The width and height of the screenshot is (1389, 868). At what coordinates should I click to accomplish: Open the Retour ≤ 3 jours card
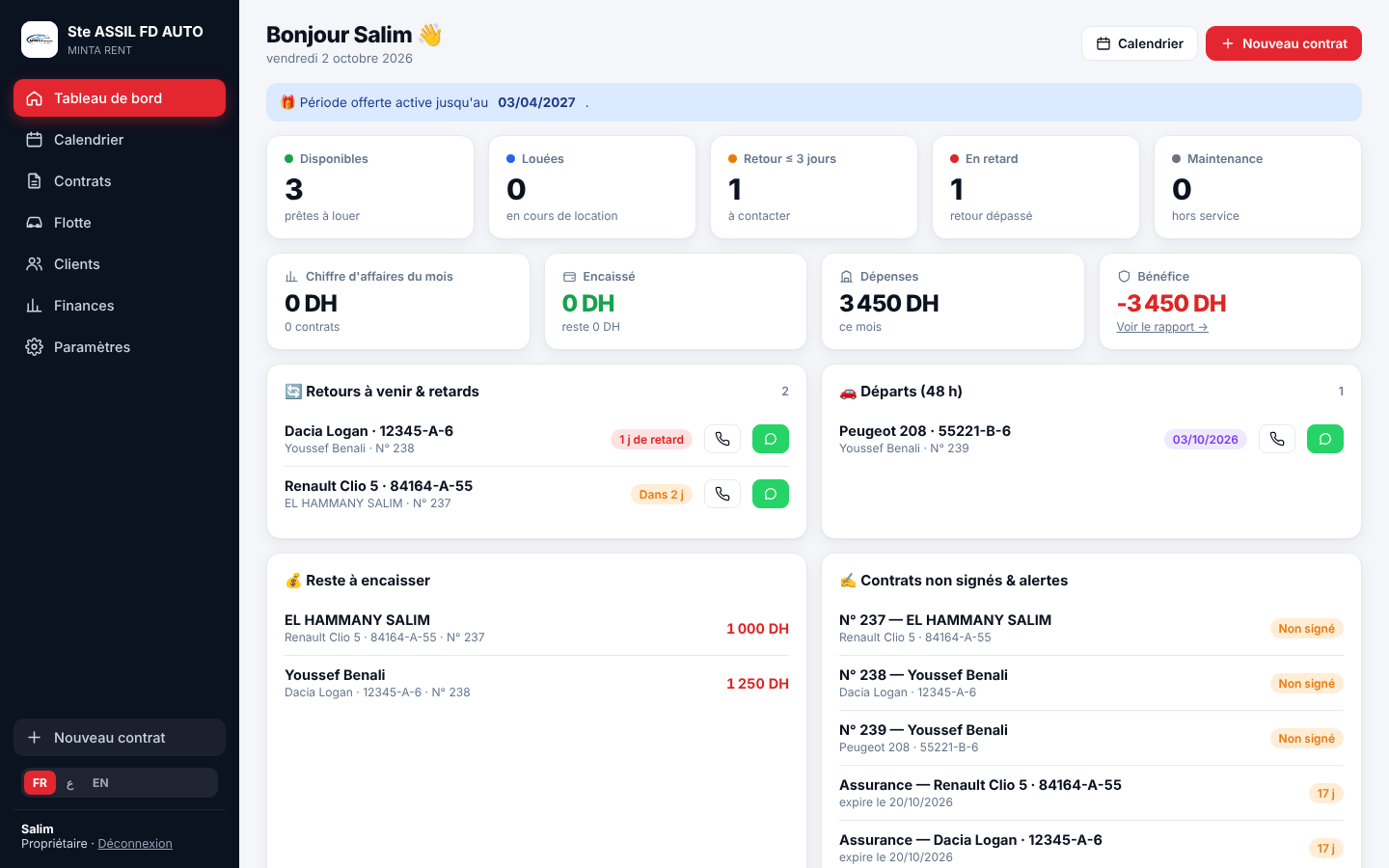click(814, 187)
